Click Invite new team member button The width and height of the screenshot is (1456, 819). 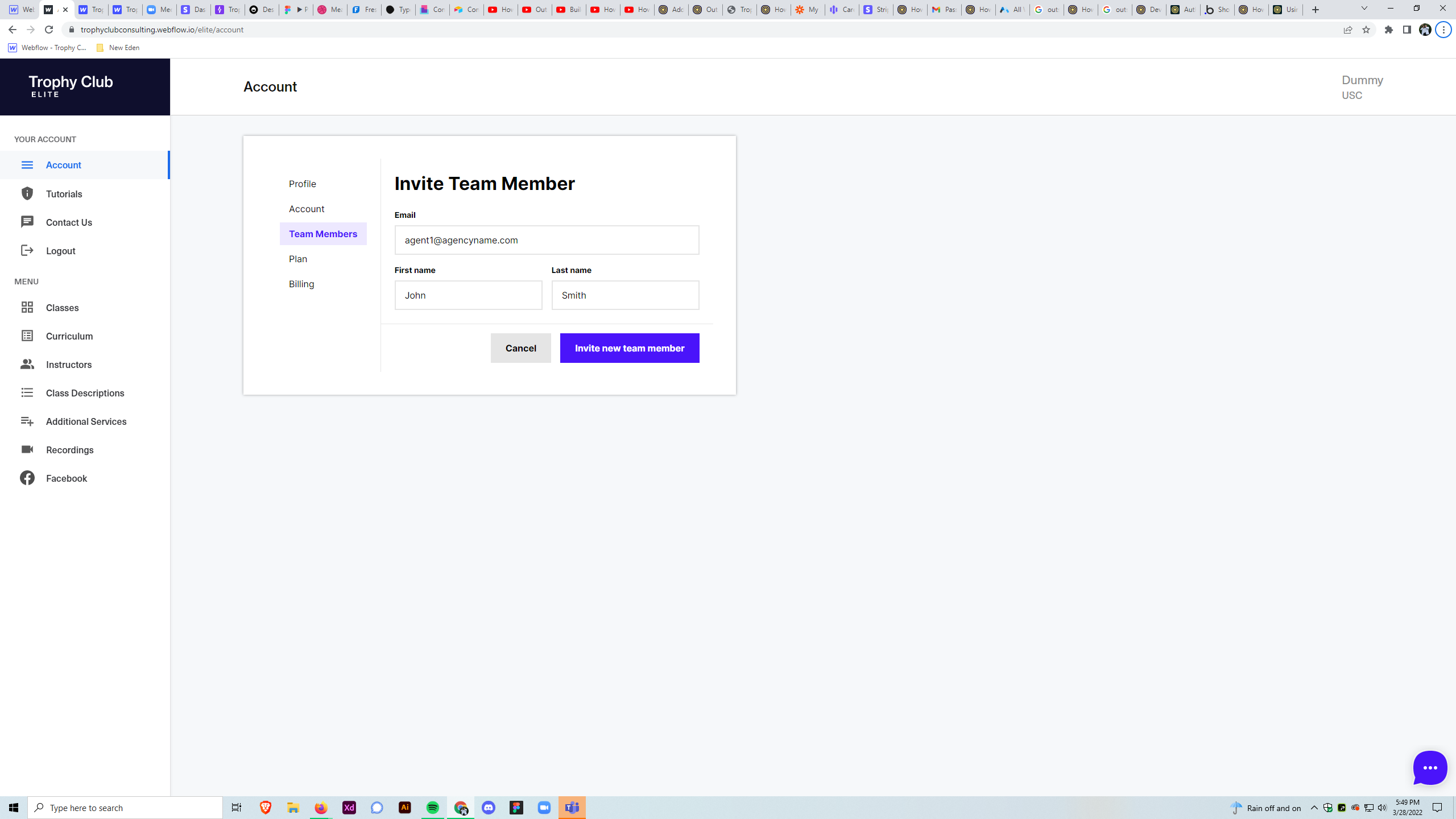tap(629, 348)
